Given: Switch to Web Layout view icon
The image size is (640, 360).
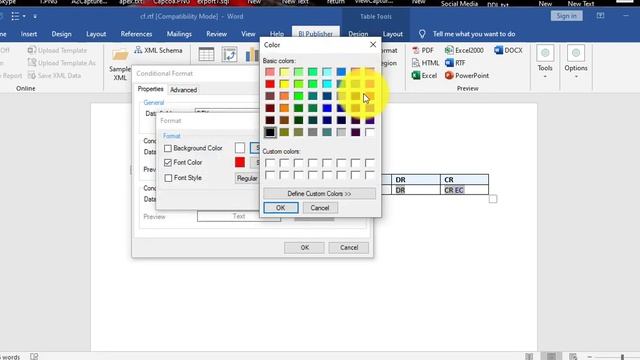Looking at the screenshot, I should [573, 356].
